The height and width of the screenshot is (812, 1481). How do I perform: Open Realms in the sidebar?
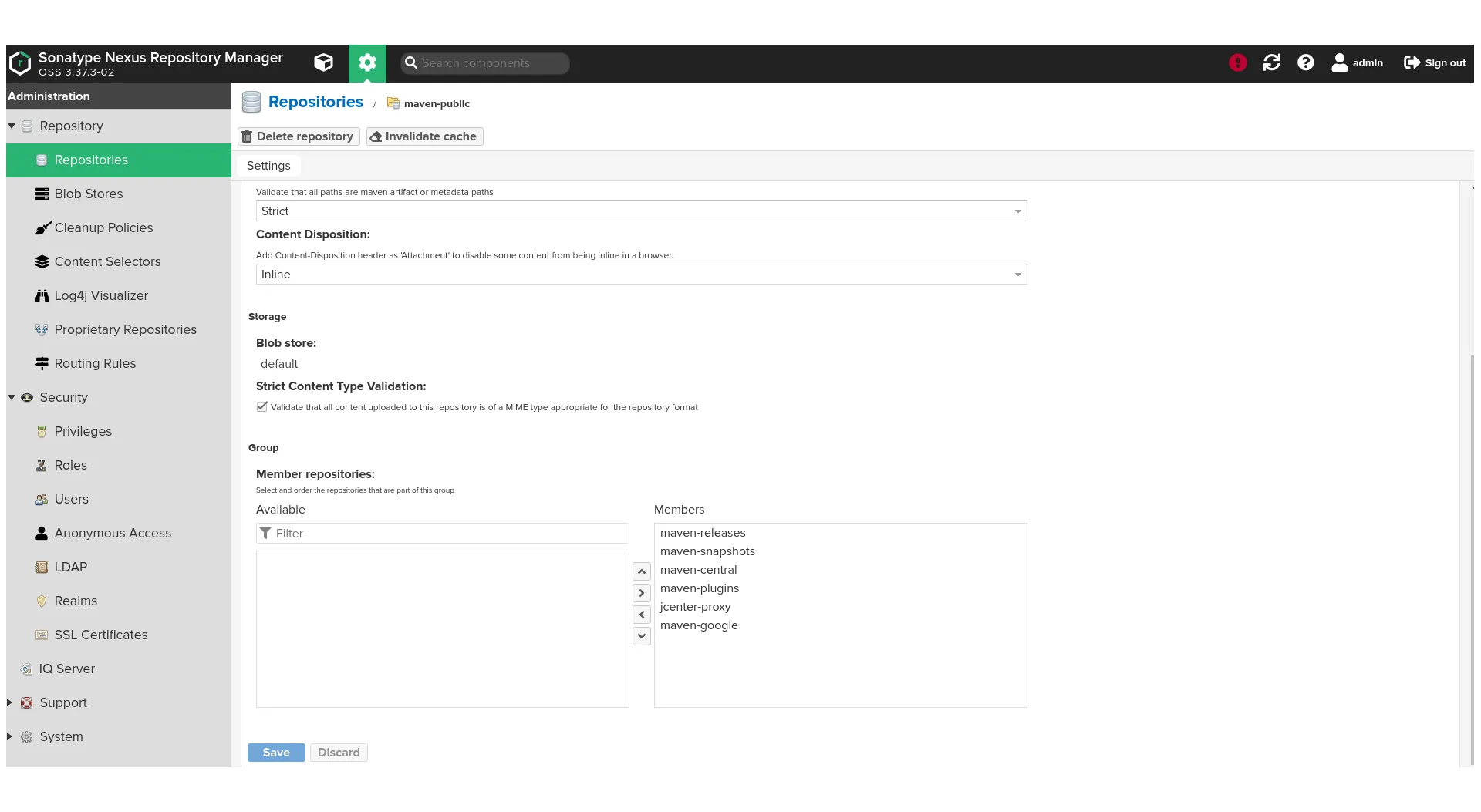[x=119, y=601]
